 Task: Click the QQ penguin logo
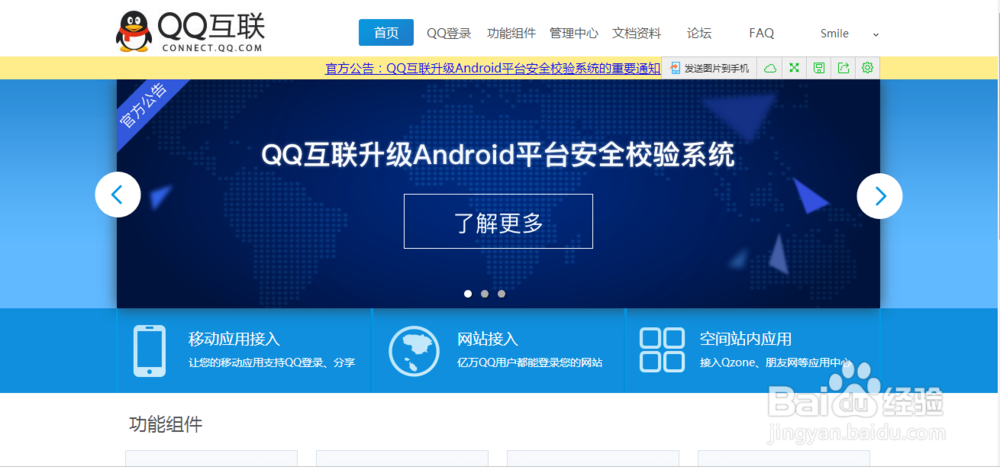pyautogui.click(x=134, y=31)
